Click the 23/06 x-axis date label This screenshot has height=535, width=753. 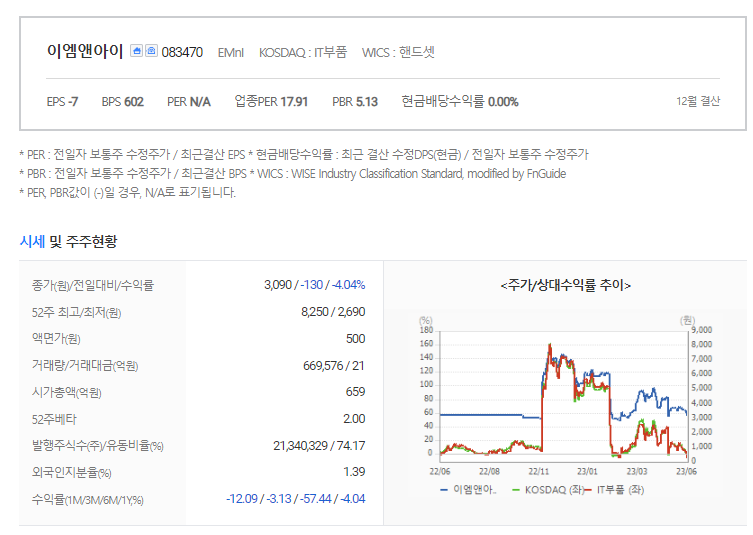[x=686, y=471]
